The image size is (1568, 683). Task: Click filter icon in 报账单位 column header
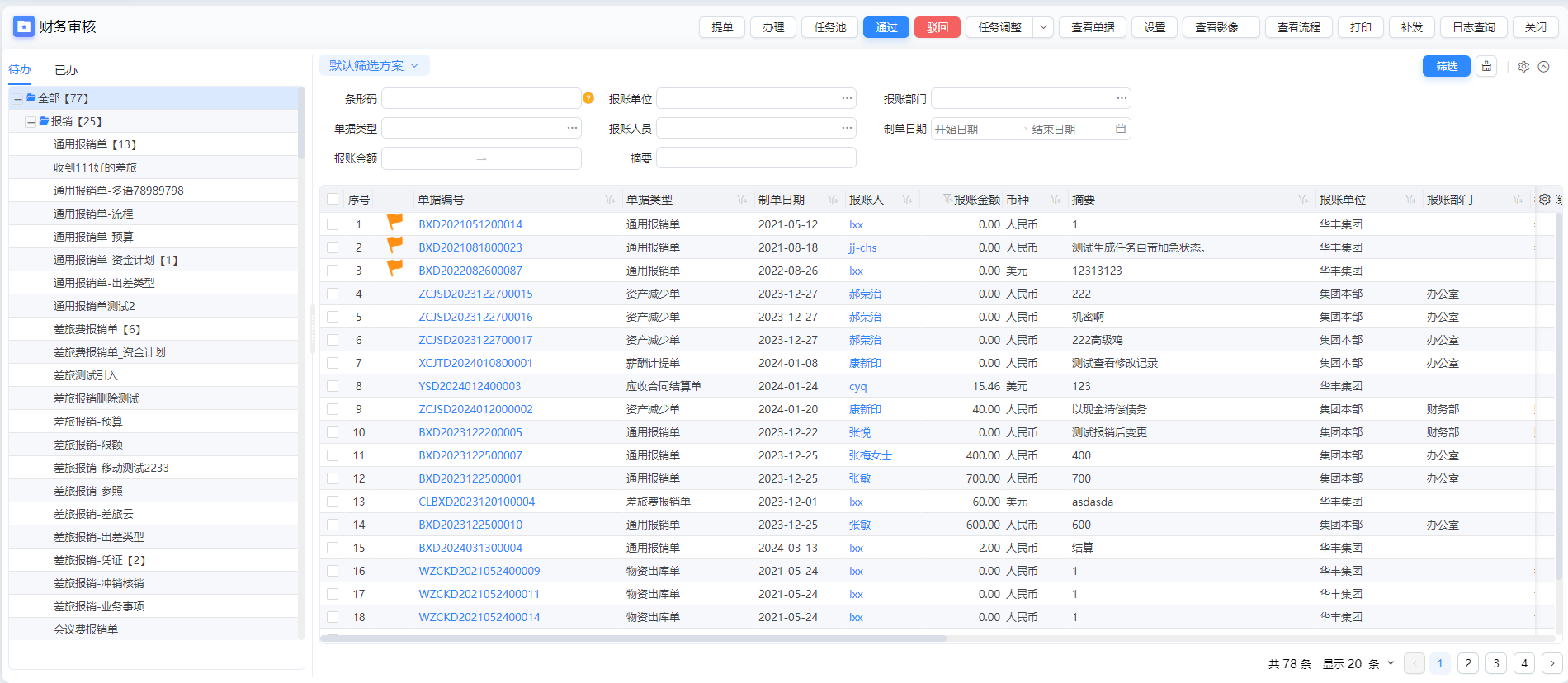click(1410, 200)
